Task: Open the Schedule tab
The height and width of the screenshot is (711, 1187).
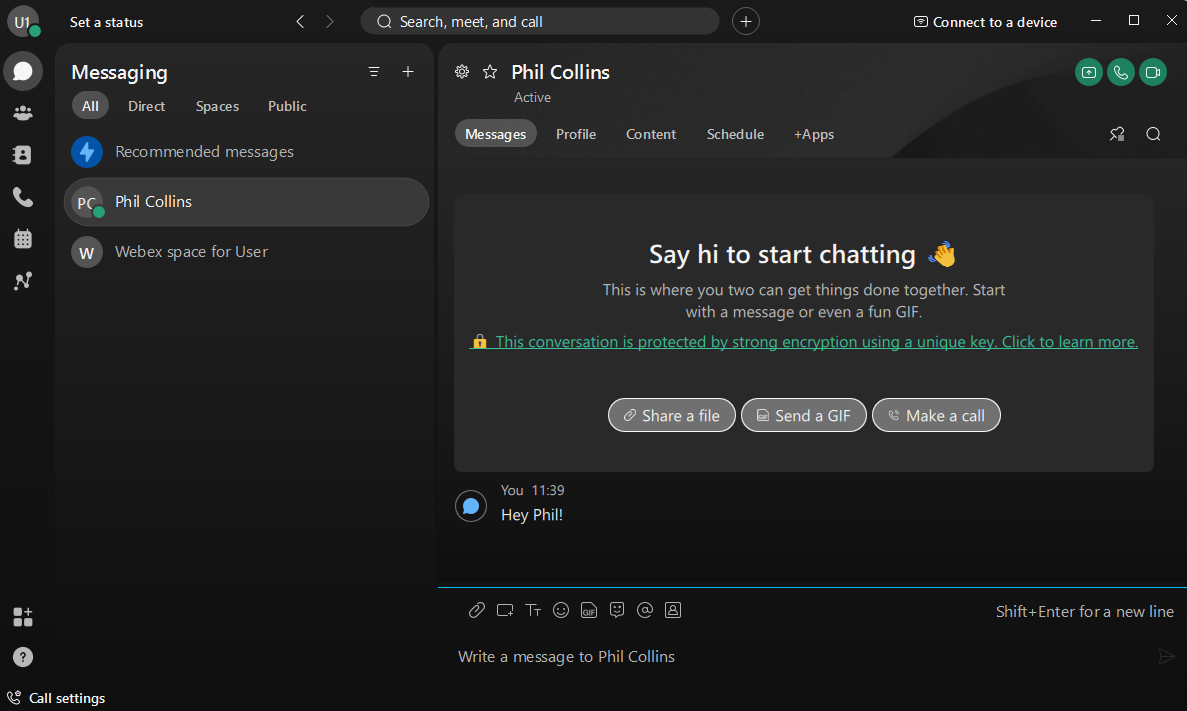Action: (735, 134)
